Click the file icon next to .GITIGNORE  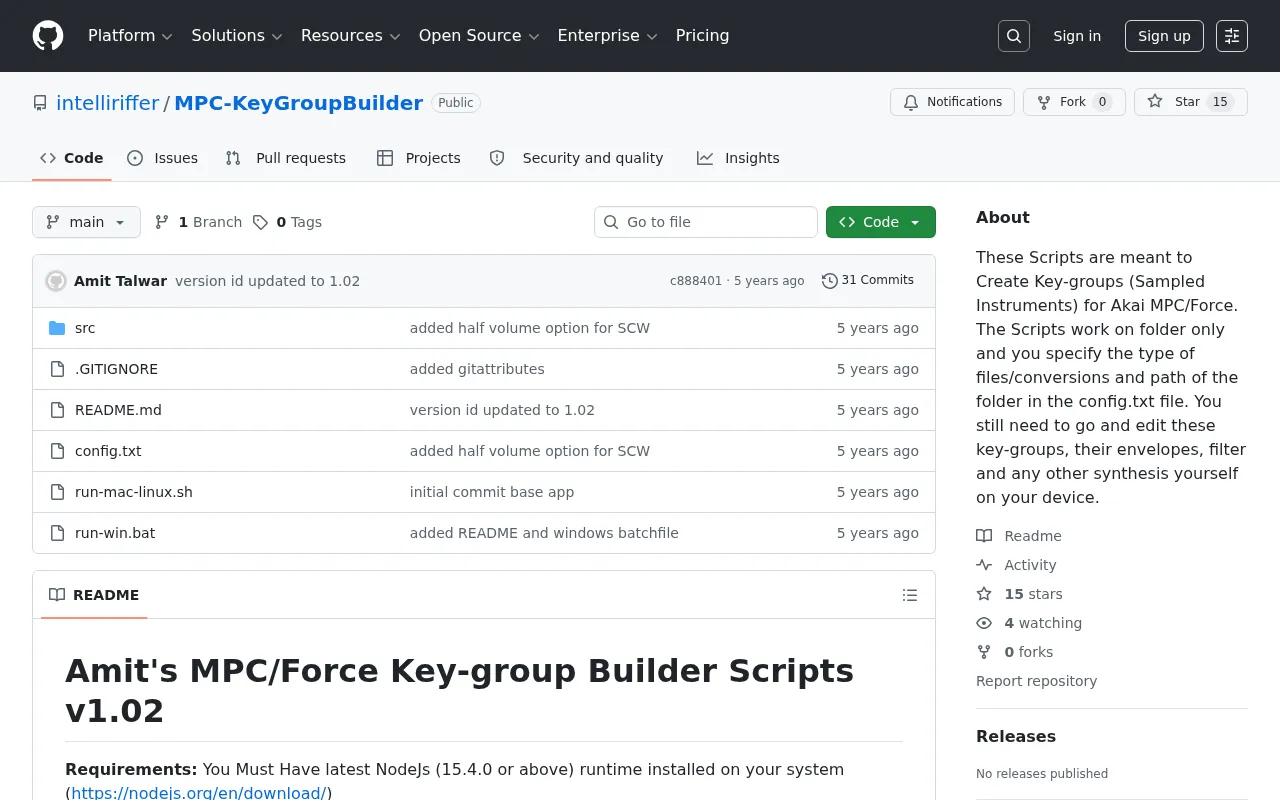tap(57, 369)
